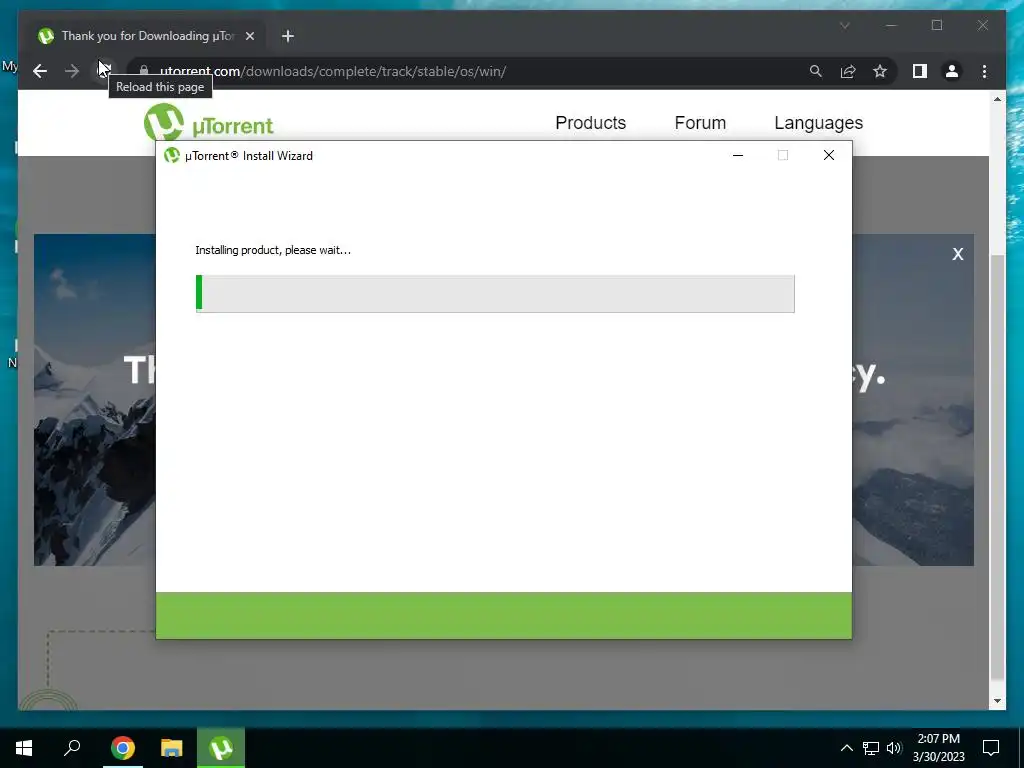Click the lock icon in address bar
Image resolution: width=1024 pixels, height=768 pixels.
(144, 71)
